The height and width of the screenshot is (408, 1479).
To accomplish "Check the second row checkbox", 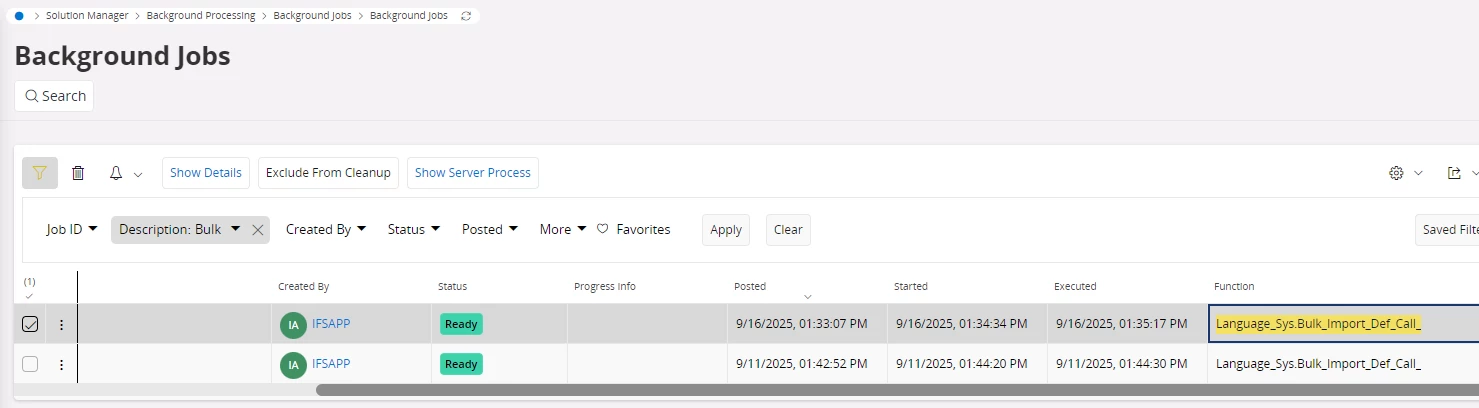I will 30,364.
